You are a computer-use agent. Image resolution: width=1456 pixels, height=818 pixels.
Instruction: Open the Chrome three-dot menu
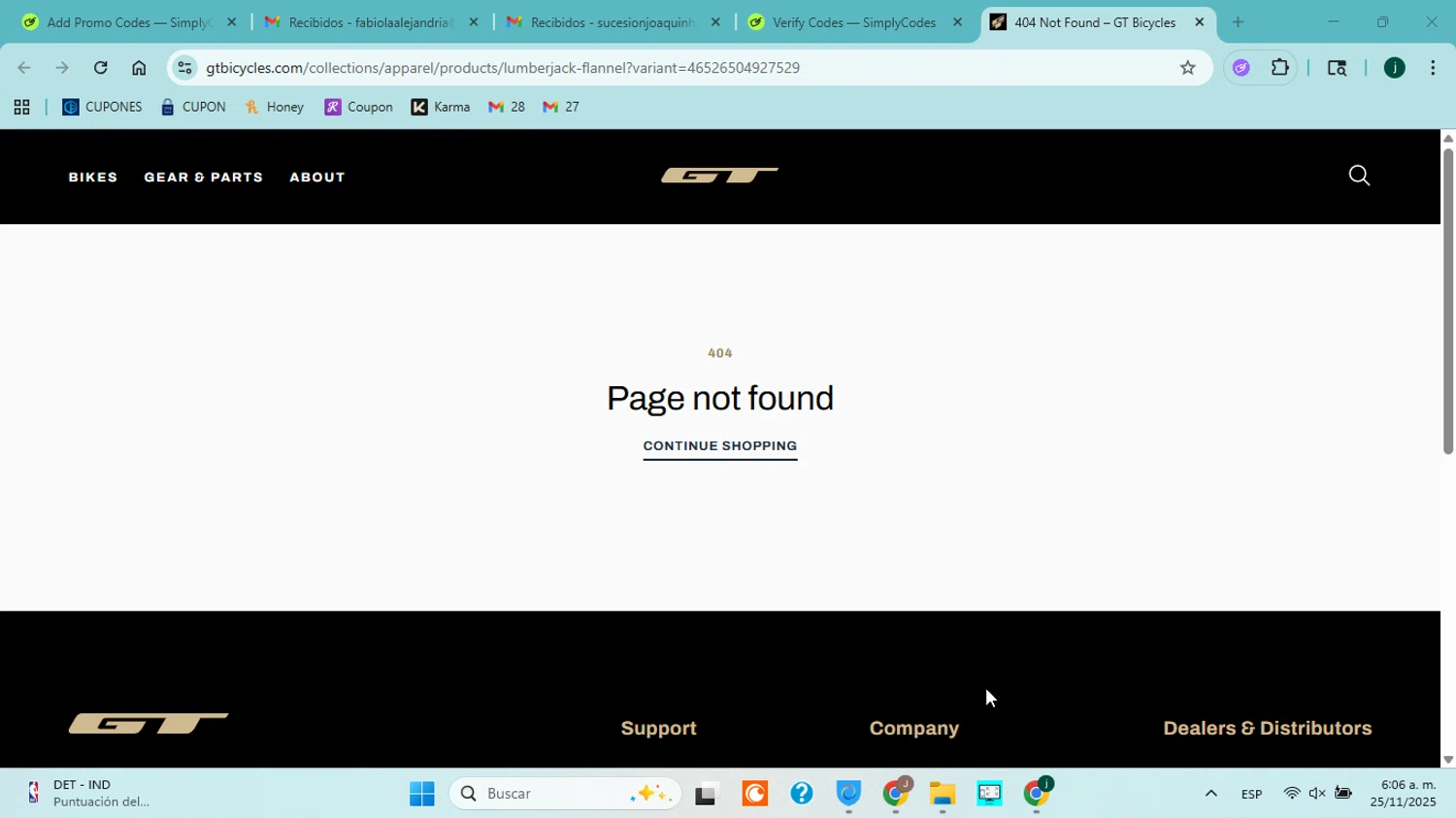1433,68
